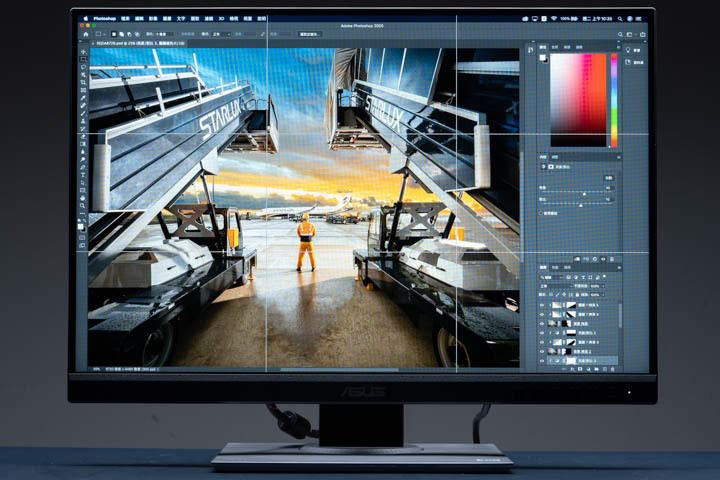720x480 pixels.
Task: Click macOS Spotlight search icon
Action: coord(620,19)
